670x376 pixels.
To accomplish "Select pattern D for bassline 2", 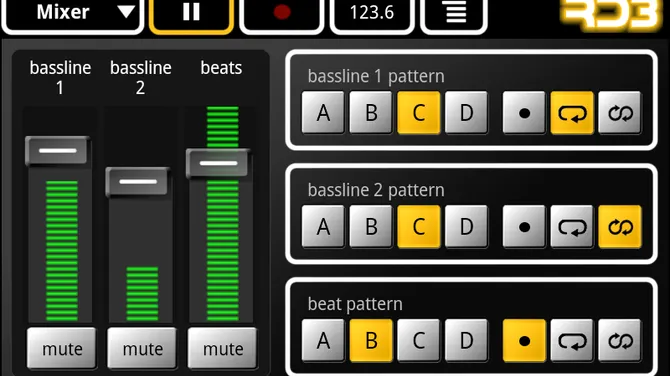I will [x=466, y=227].
